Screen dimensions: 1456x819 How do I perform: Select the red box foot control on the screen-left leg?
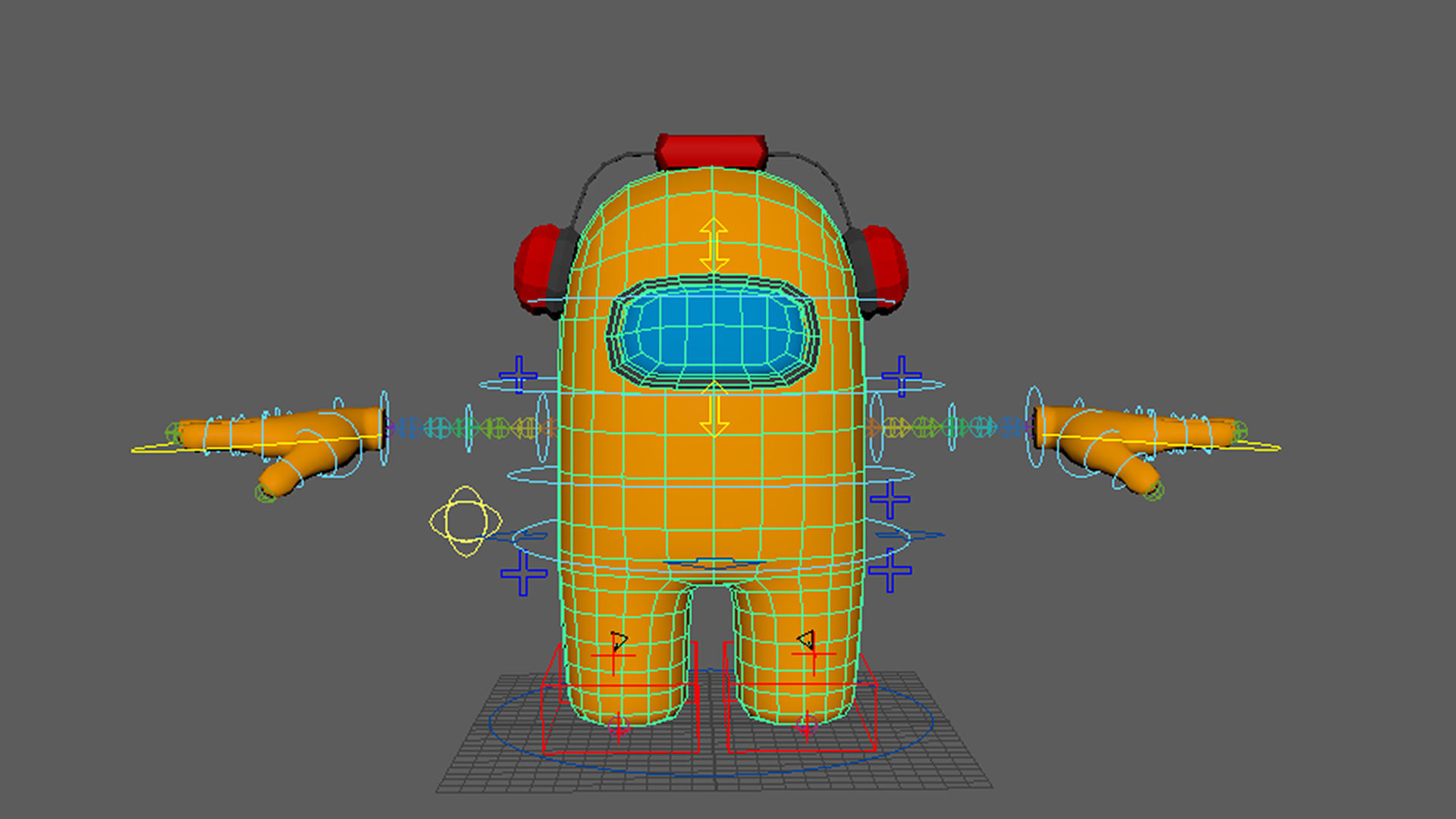pyautogui.click(x=621, y=698)
